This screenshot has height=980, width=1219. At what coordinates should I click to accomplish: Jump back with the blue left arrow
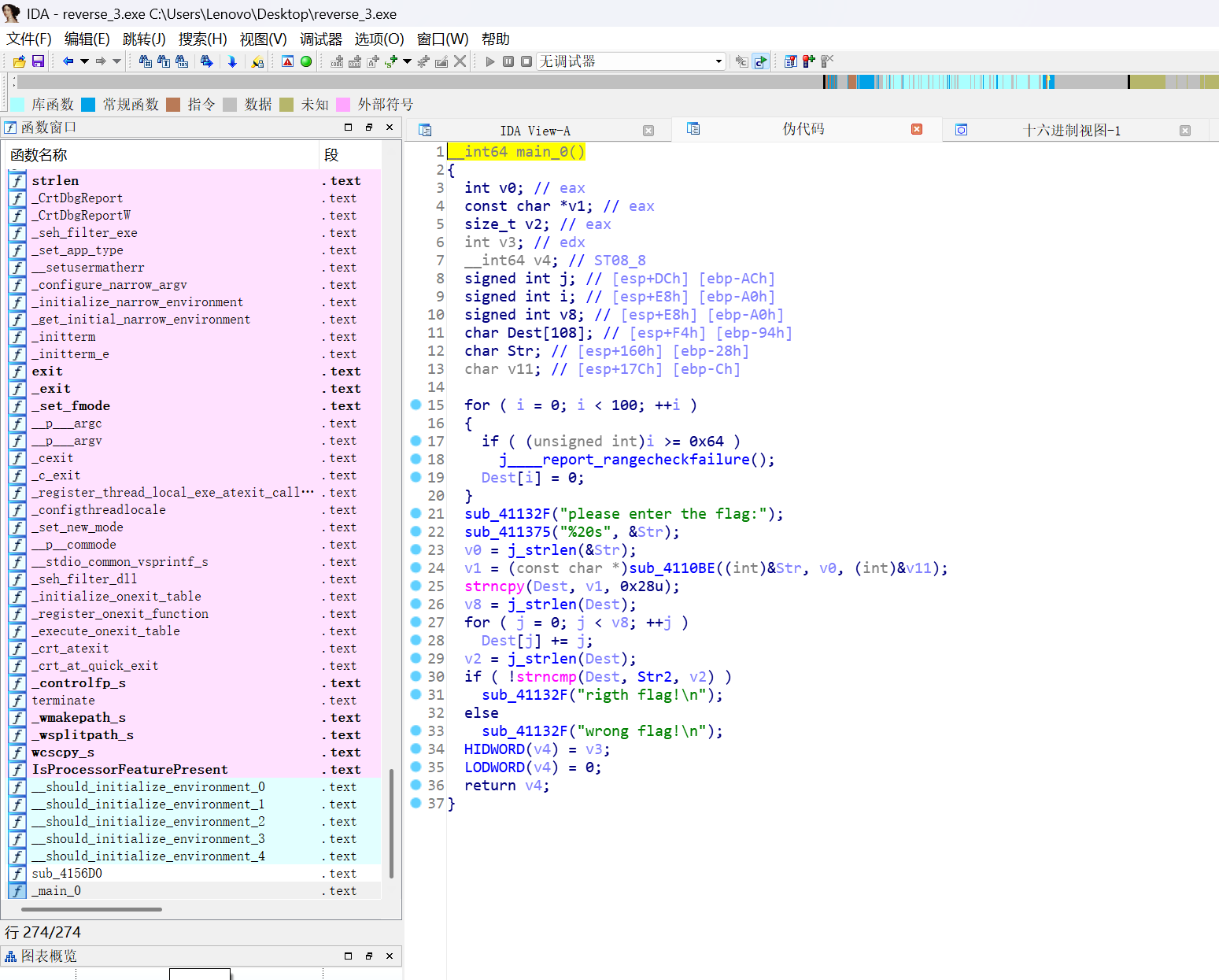pos(68,61)
